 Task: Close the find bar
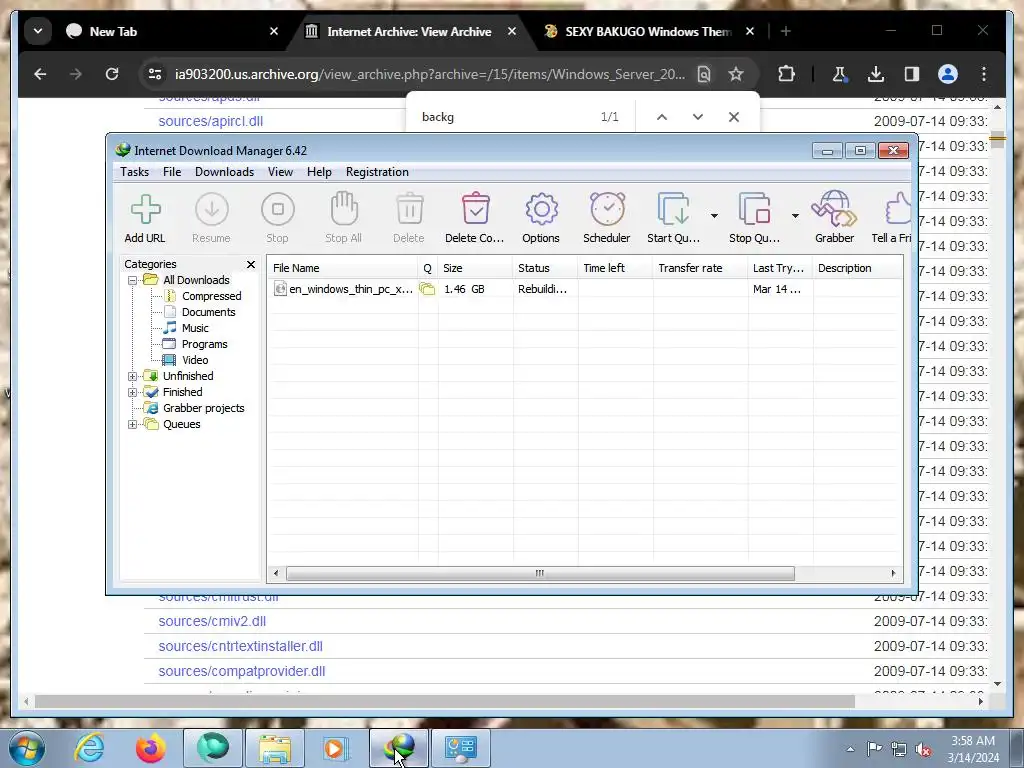tap(733, 117)
